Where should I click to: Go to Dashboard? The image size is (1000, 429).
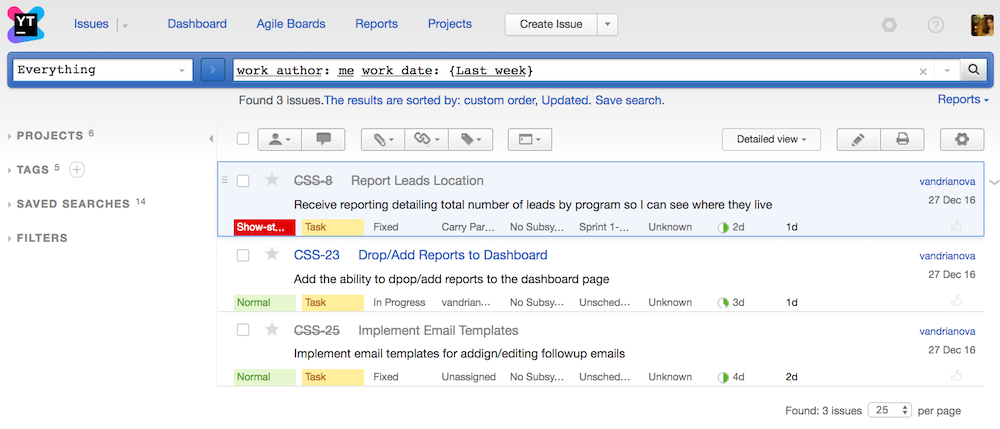tap(197, 24)
